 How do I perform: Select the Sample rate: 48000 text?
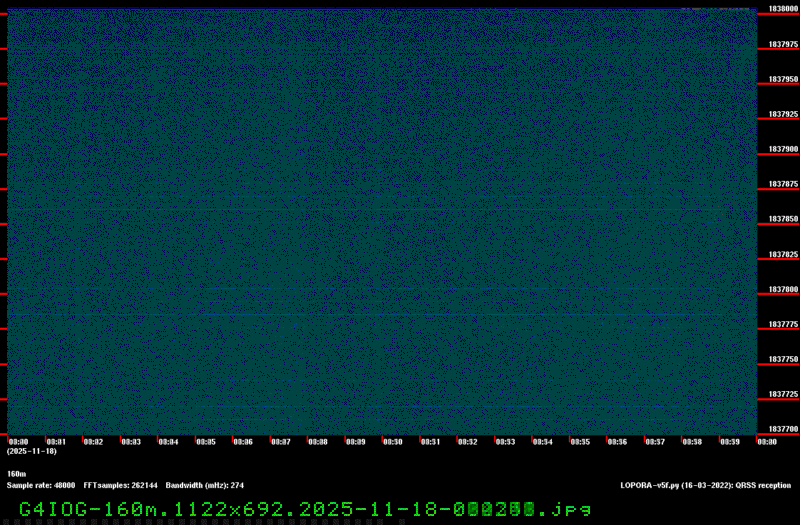click(41, 484)
